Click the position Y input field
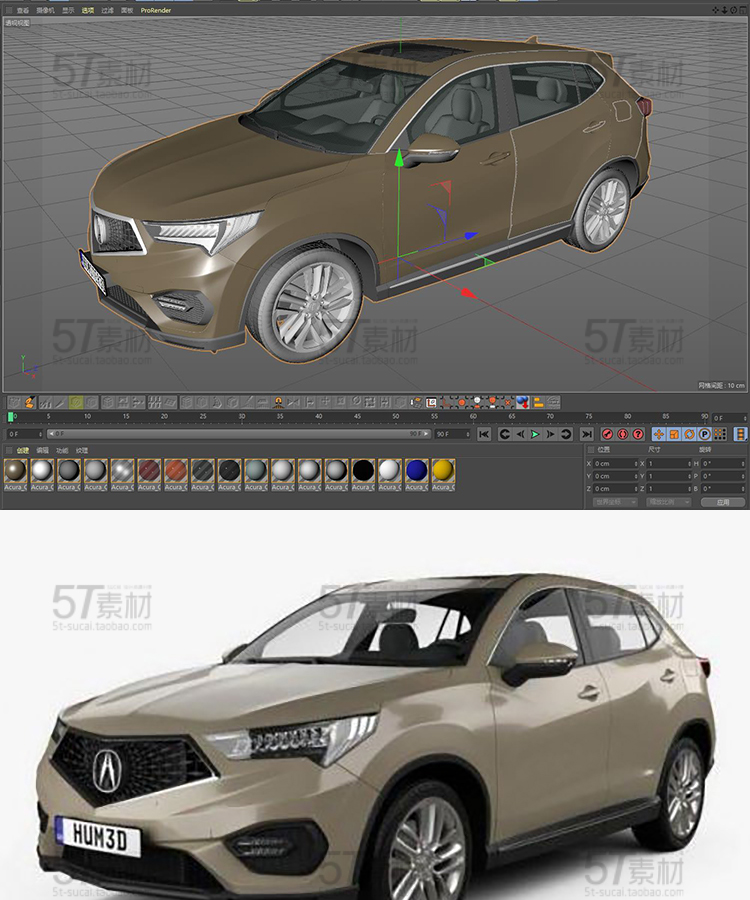Viewport: 750px width, 900px height. [616, 476]
